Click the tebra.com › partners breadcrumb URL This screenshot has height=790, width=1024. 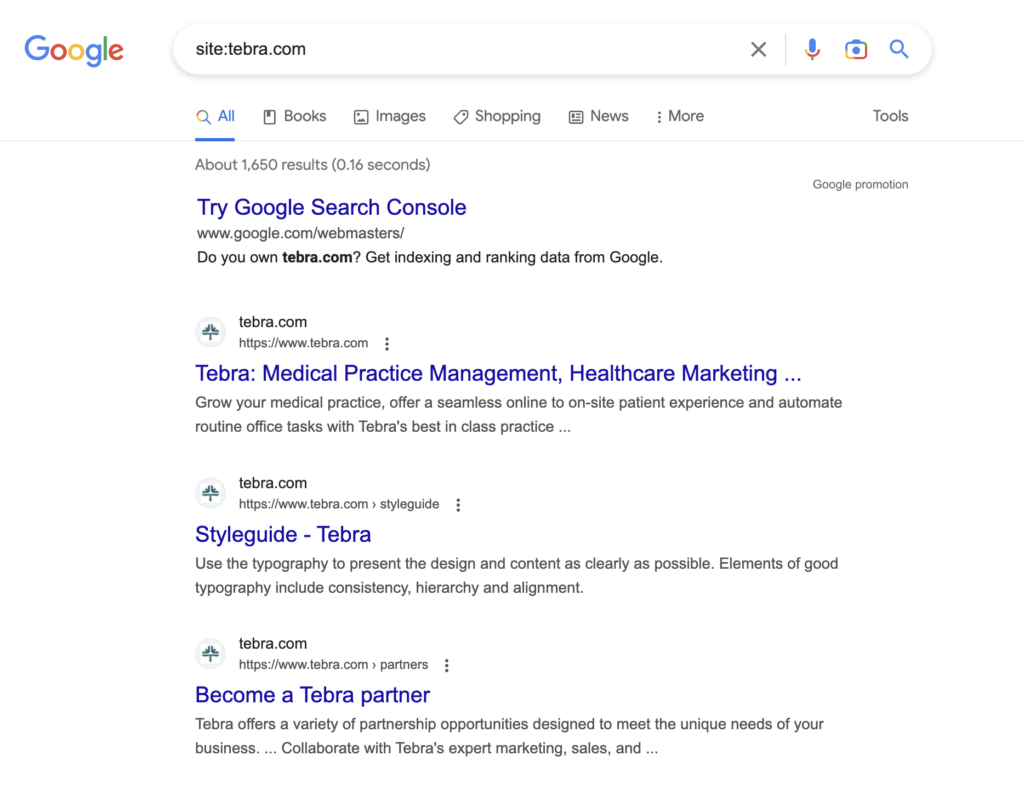(333, 665)
